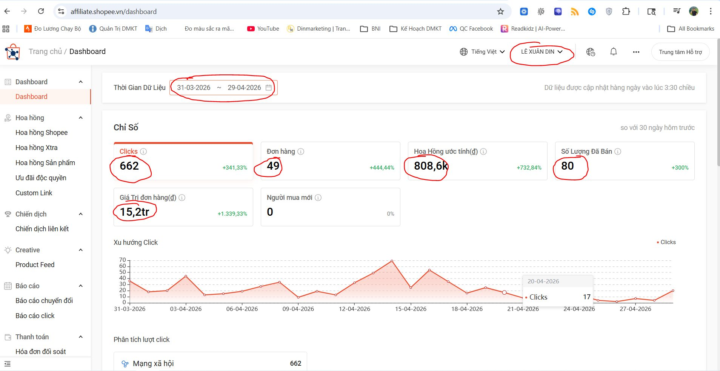Collapse the sidebar with the bottom menu icon

pos(7,364)
